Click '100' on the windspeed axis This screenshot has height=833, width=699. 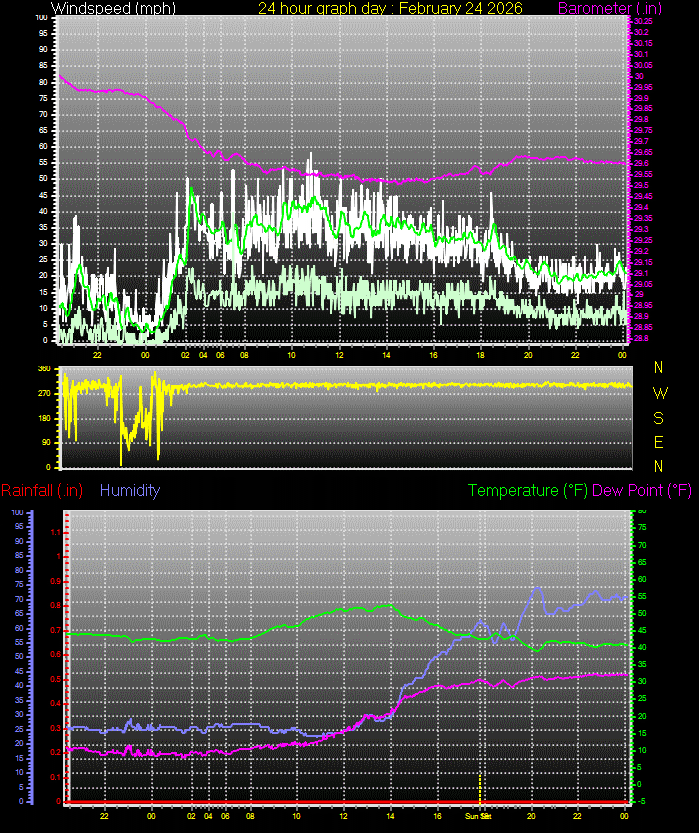(41, 18)
